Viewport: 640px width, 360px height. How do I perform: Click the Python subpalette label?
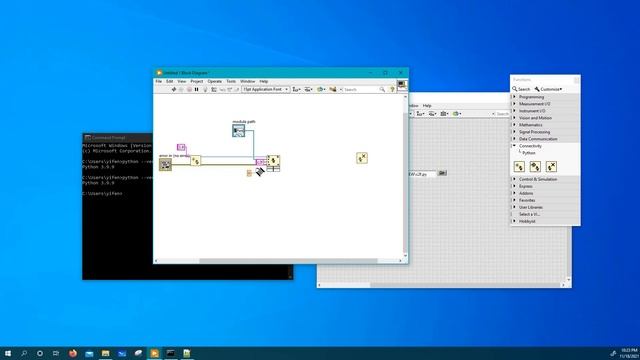pyautogui.click(x=529, y=153)
